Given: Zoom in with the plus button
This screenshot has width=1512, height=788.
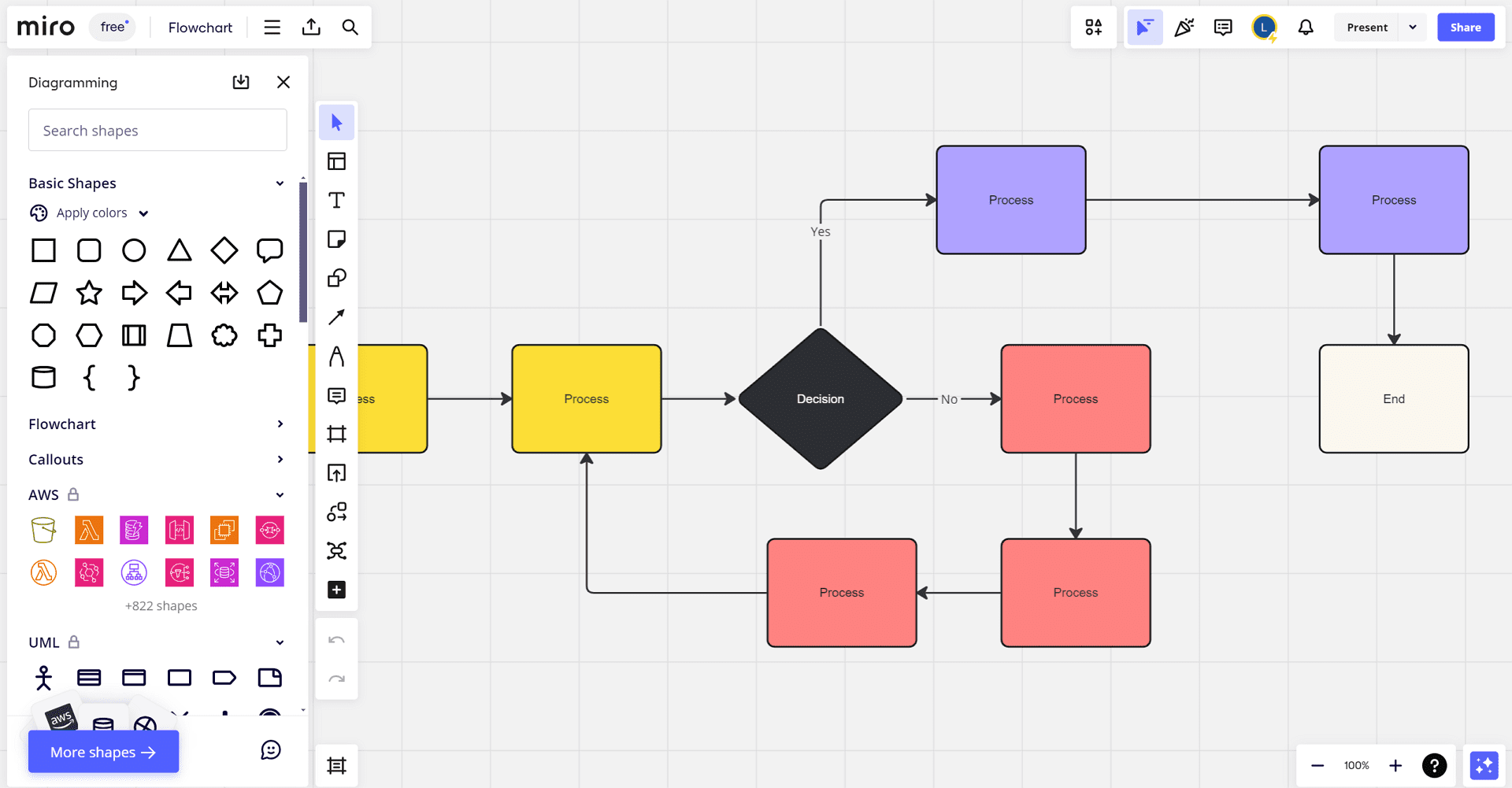Looking at the screenshot, I should point(1395,765).
